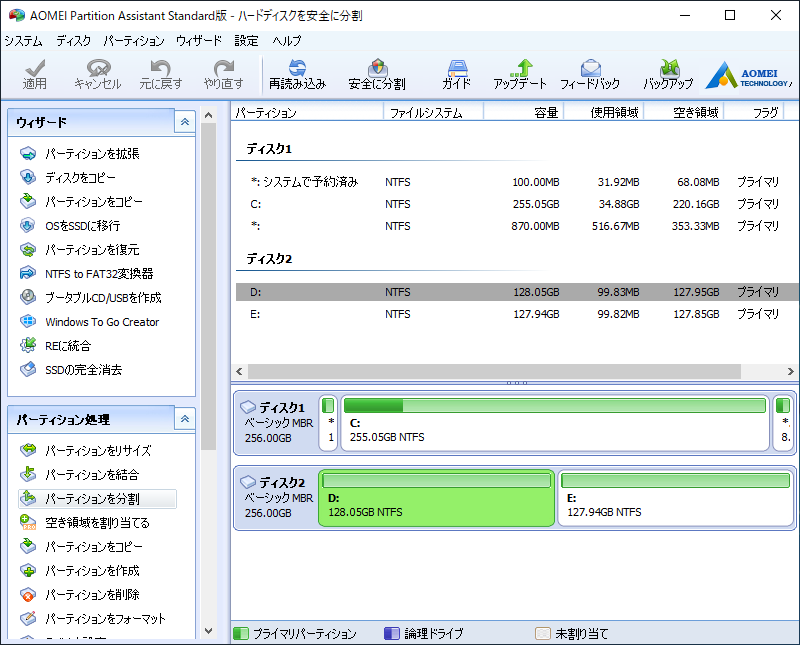Click the キャンセル toolbar icon

(x=98, y=75)
